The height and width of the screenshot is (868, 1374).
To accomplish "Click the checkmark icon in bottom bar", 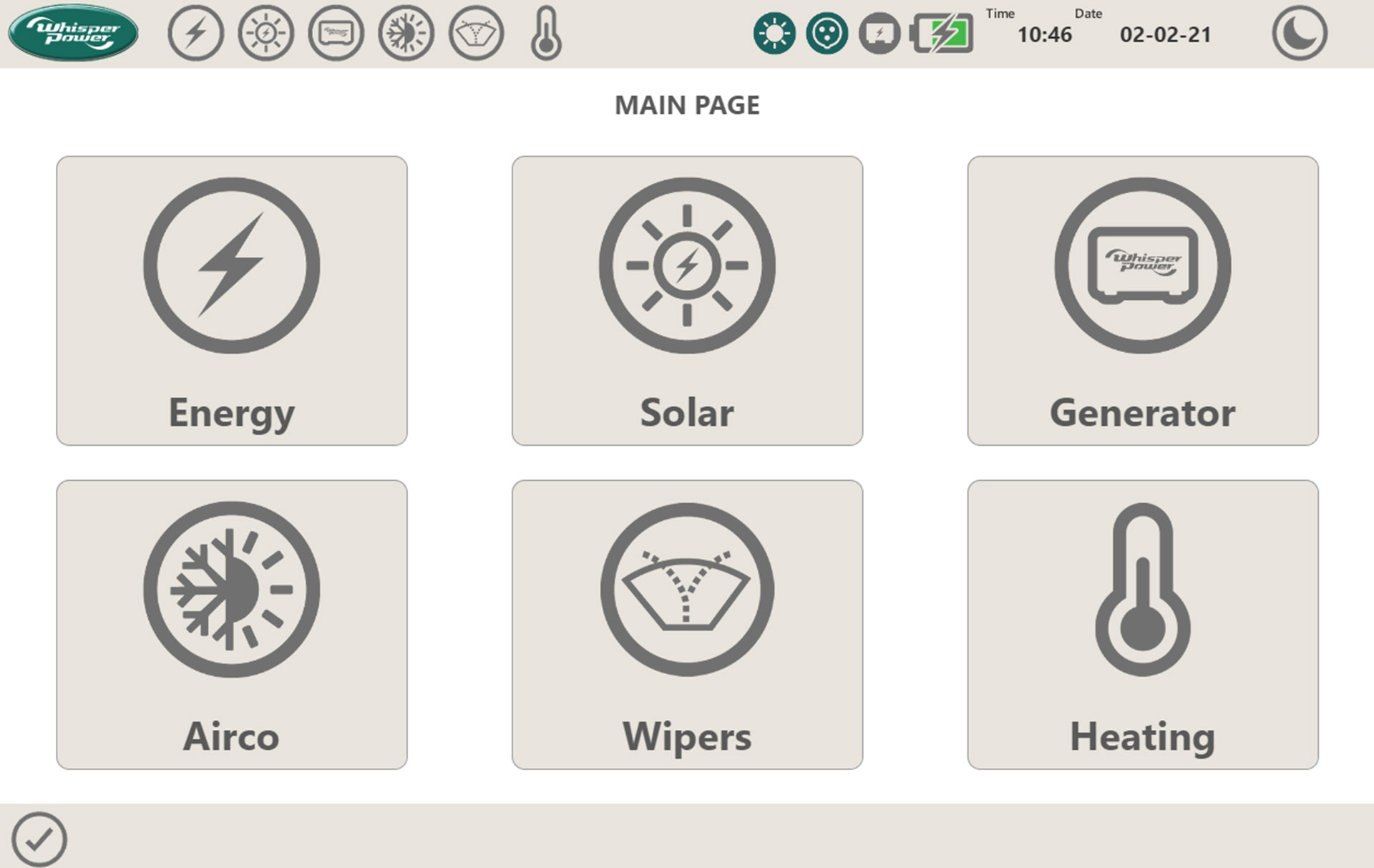I will pyautogui.click(x=39, y=839).
